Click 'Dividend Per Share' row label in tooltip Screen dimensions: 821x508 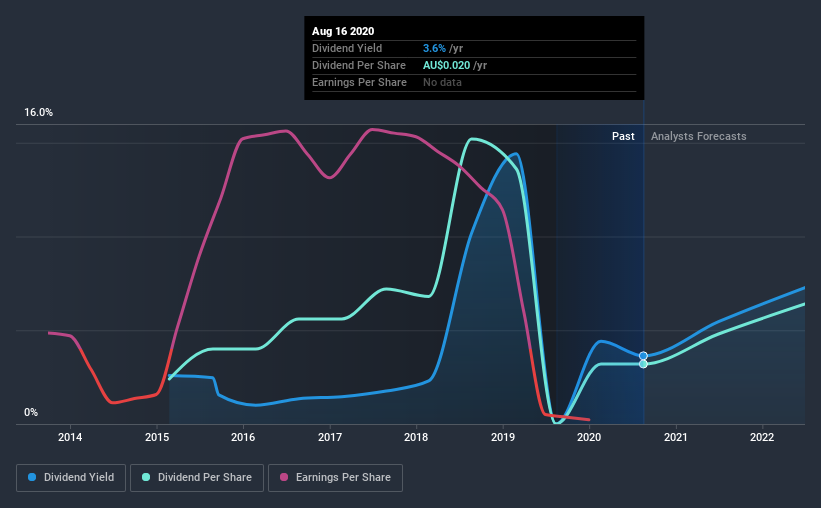[x=359, y=65]
